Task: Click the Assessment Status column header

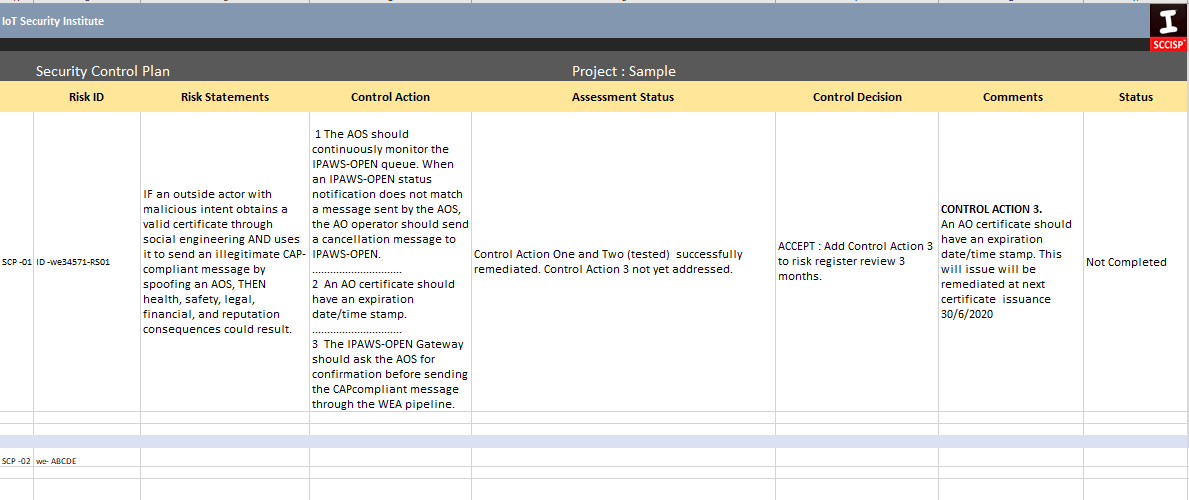Action: click(x=623, y=97)
